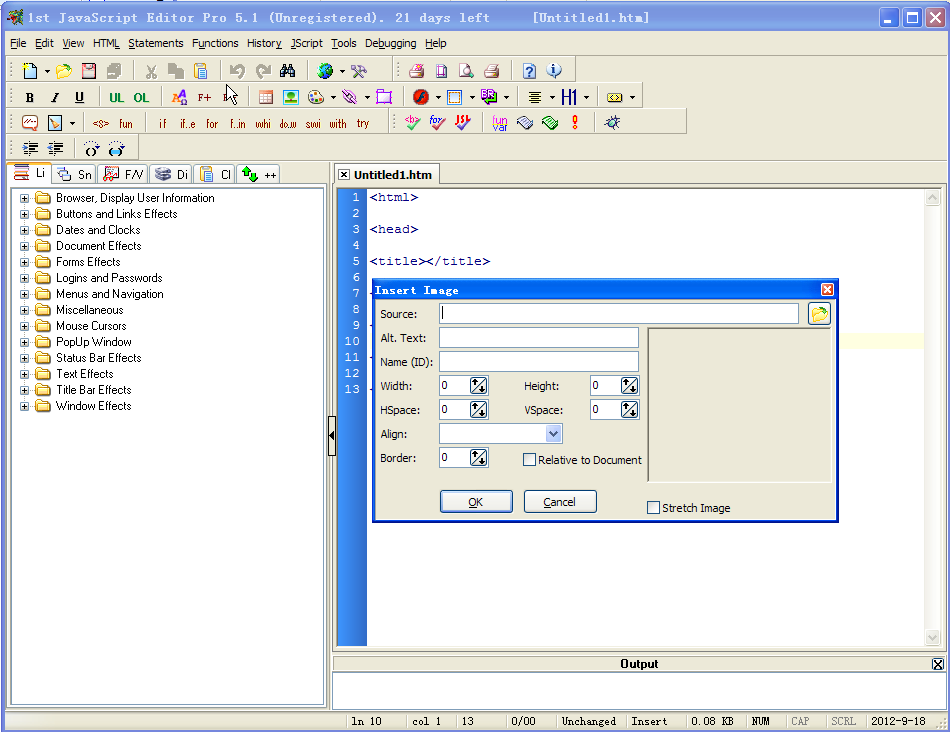
Task: Toggle bold formatting in the toolbar
Action: click(29, 96)
